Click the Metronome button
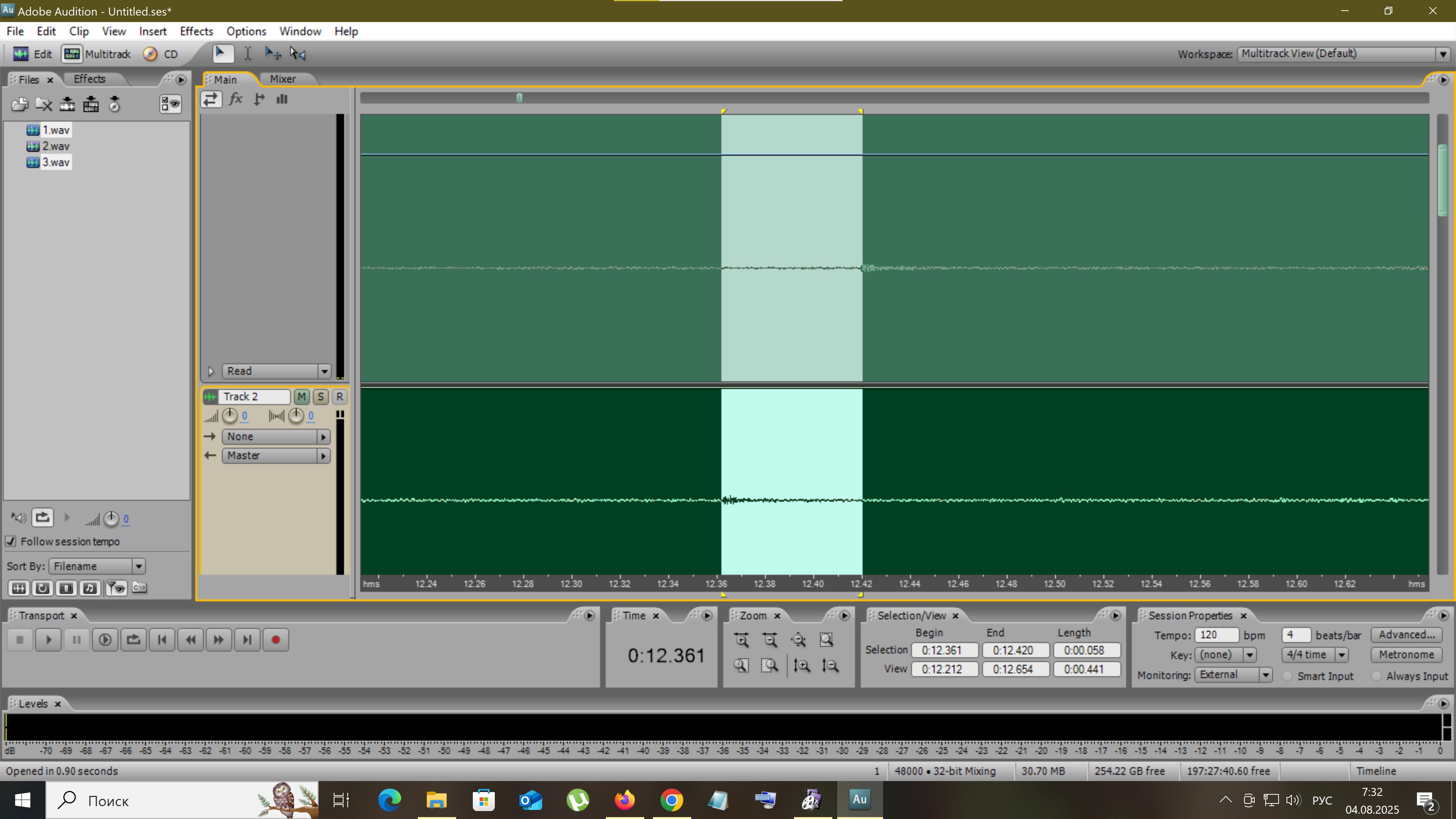 (1406, 654)
